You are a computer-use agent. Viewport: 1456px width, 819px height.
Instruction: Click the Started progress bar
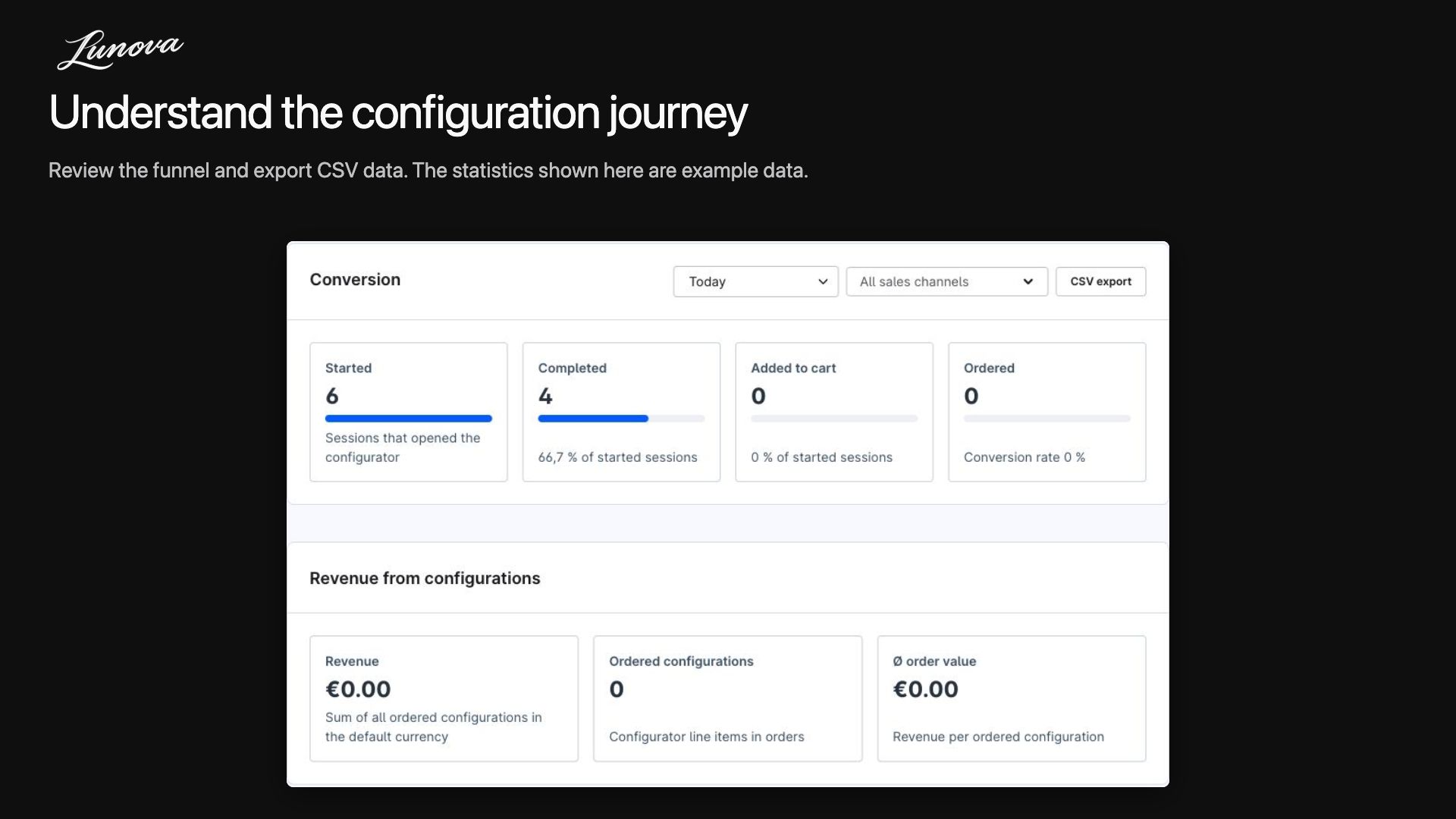(409, 419)
